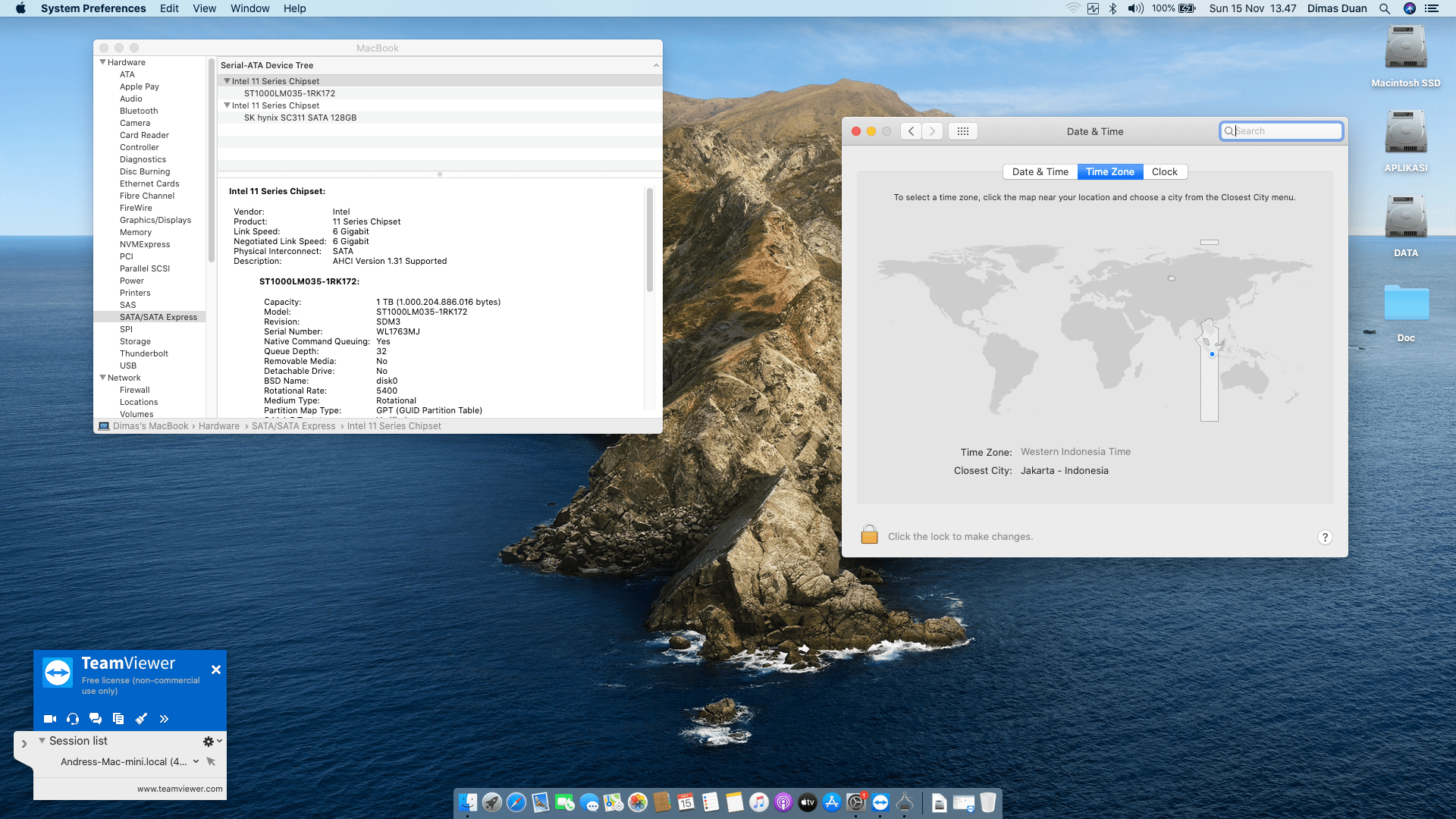The image size is (1456, 819).
Task: Click the lock to make changes
Action: [869, 535]
